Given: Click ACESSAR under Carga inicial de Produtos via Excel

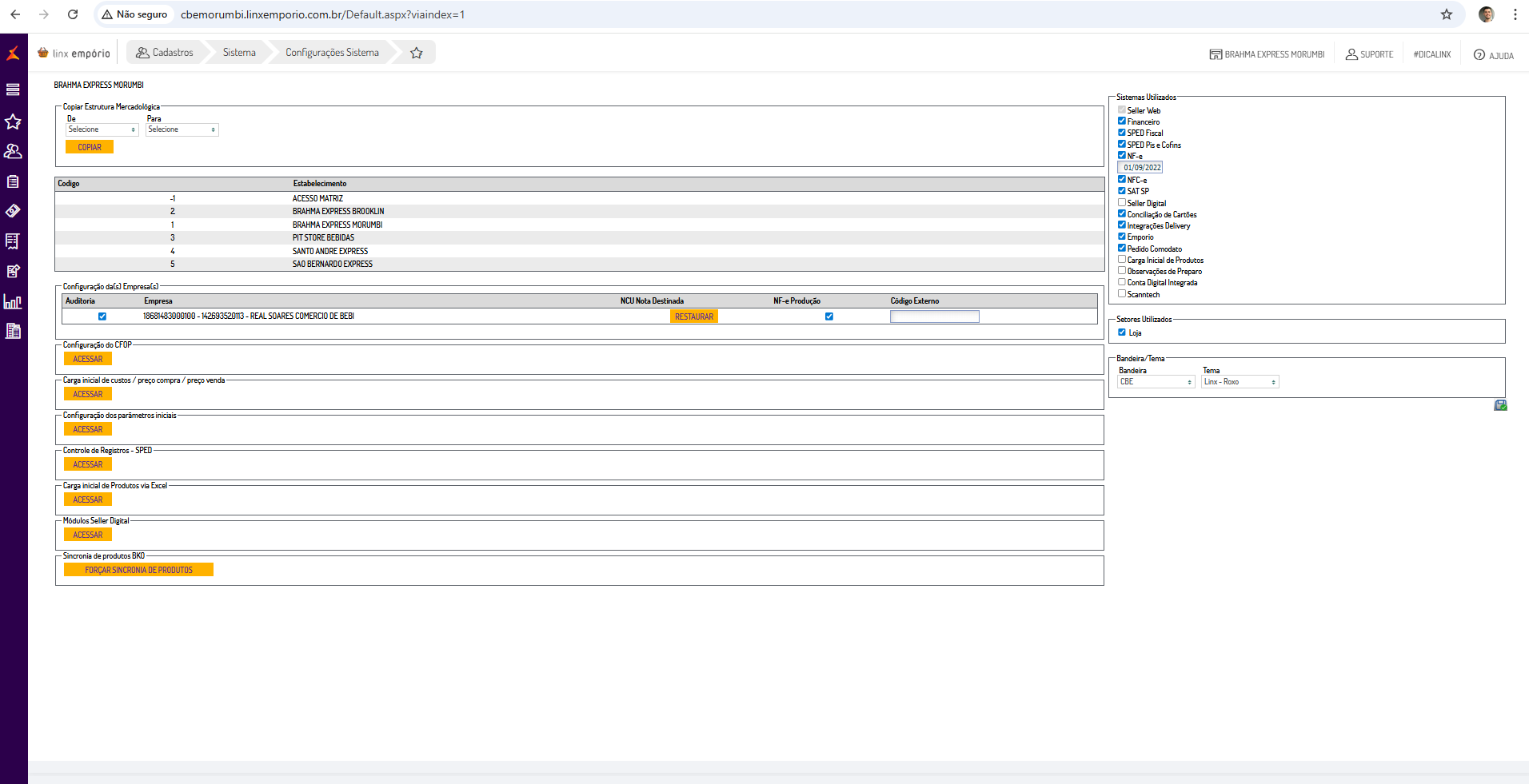Looking at the screenshot, I should click(88, 500).
